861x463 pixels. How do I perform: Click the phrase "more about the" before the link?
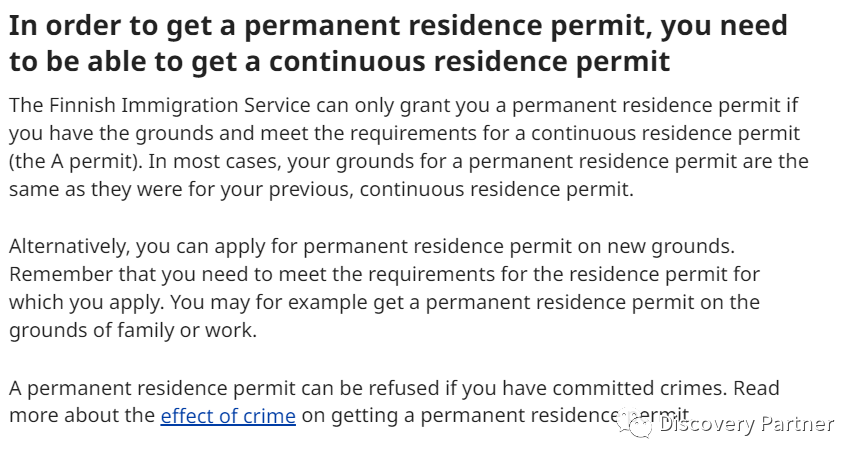point(82,416)
